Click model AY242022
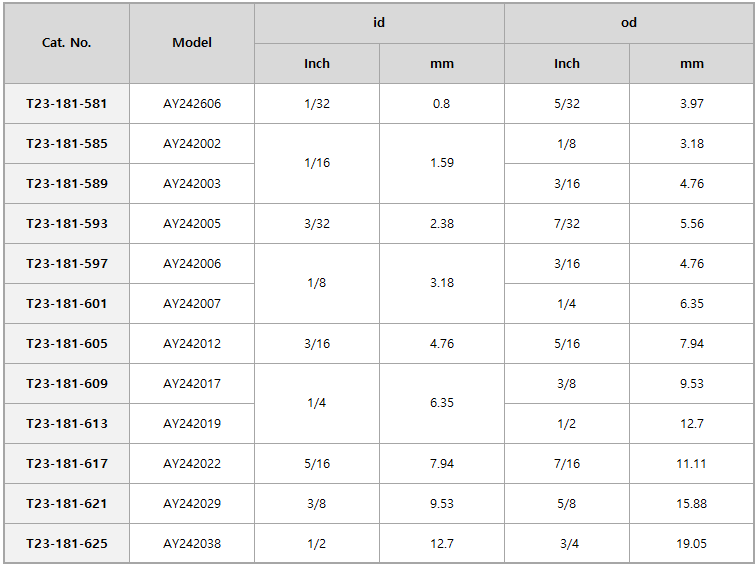The height and width of the screenshot is (566, 756). click(192, 464)
